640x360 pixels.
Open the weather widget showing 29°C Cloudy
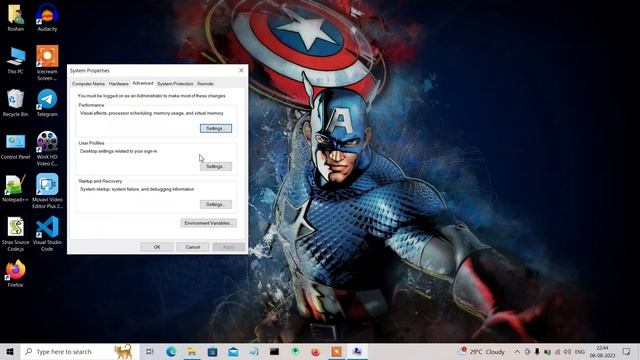click(481, 351)
